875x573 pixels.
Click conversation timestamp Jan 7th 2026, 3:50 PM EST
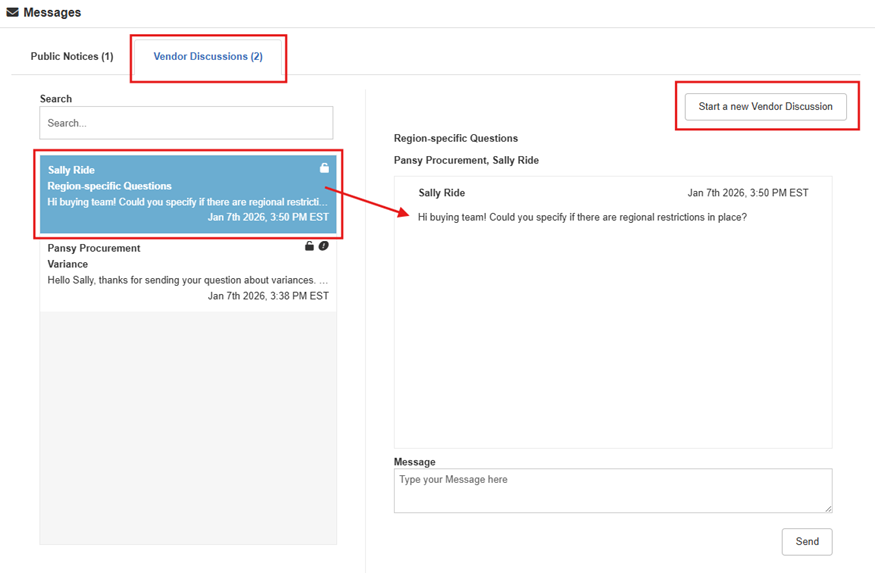click(748, 193)
